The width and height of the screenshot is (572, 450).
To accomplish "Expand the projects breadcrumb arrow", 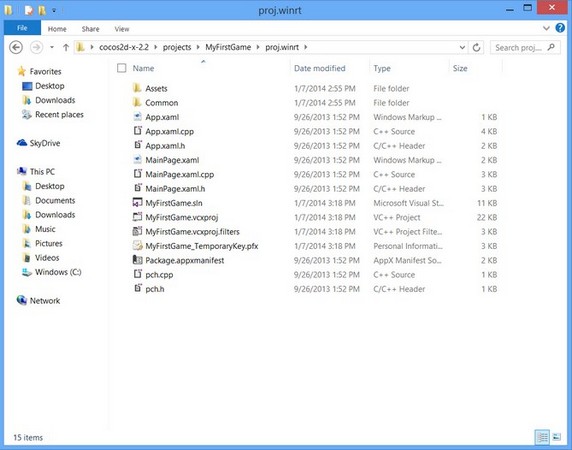I will click(x=198, y=47).
